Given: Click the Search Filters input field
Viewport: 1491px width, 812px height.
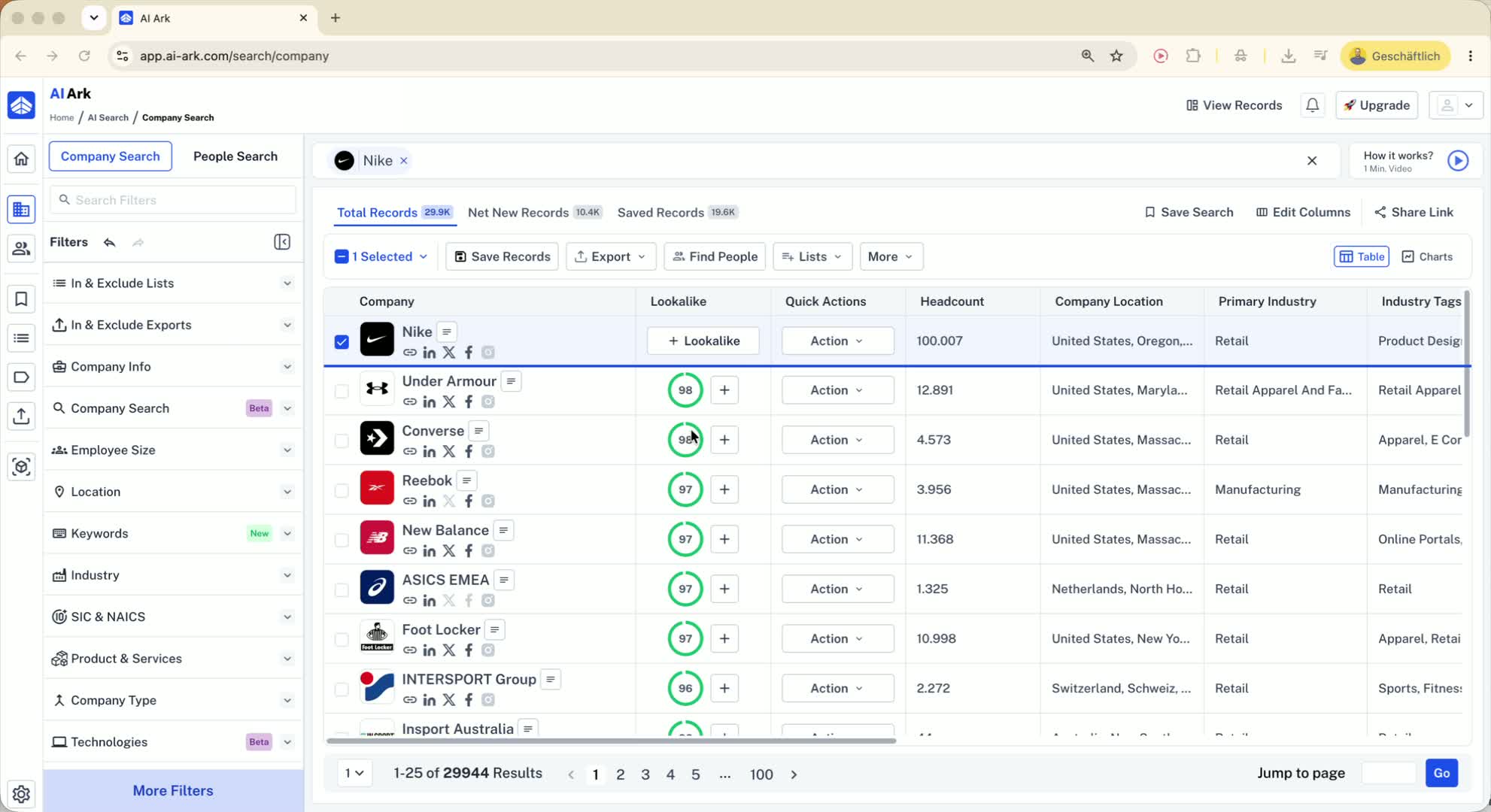Looking at the screenshot, I should [x=173, y=200].
